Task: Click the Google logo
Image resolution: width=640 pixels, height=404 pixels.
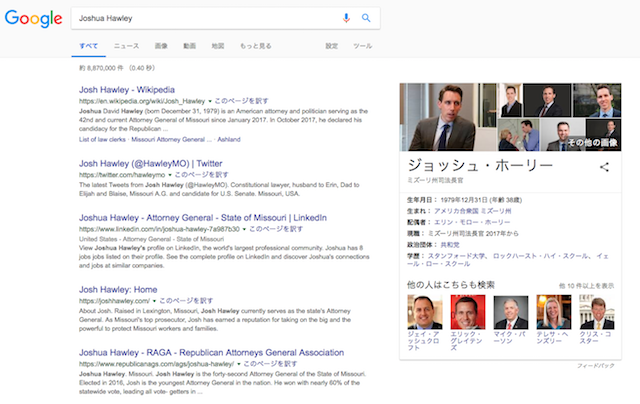Action: click(x=33, y=18)
